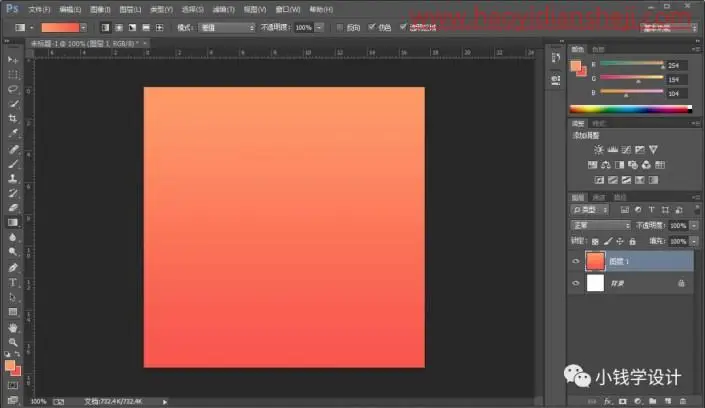Open tool preset picker arrow
The image size is (705, 408).
point(31,28)
